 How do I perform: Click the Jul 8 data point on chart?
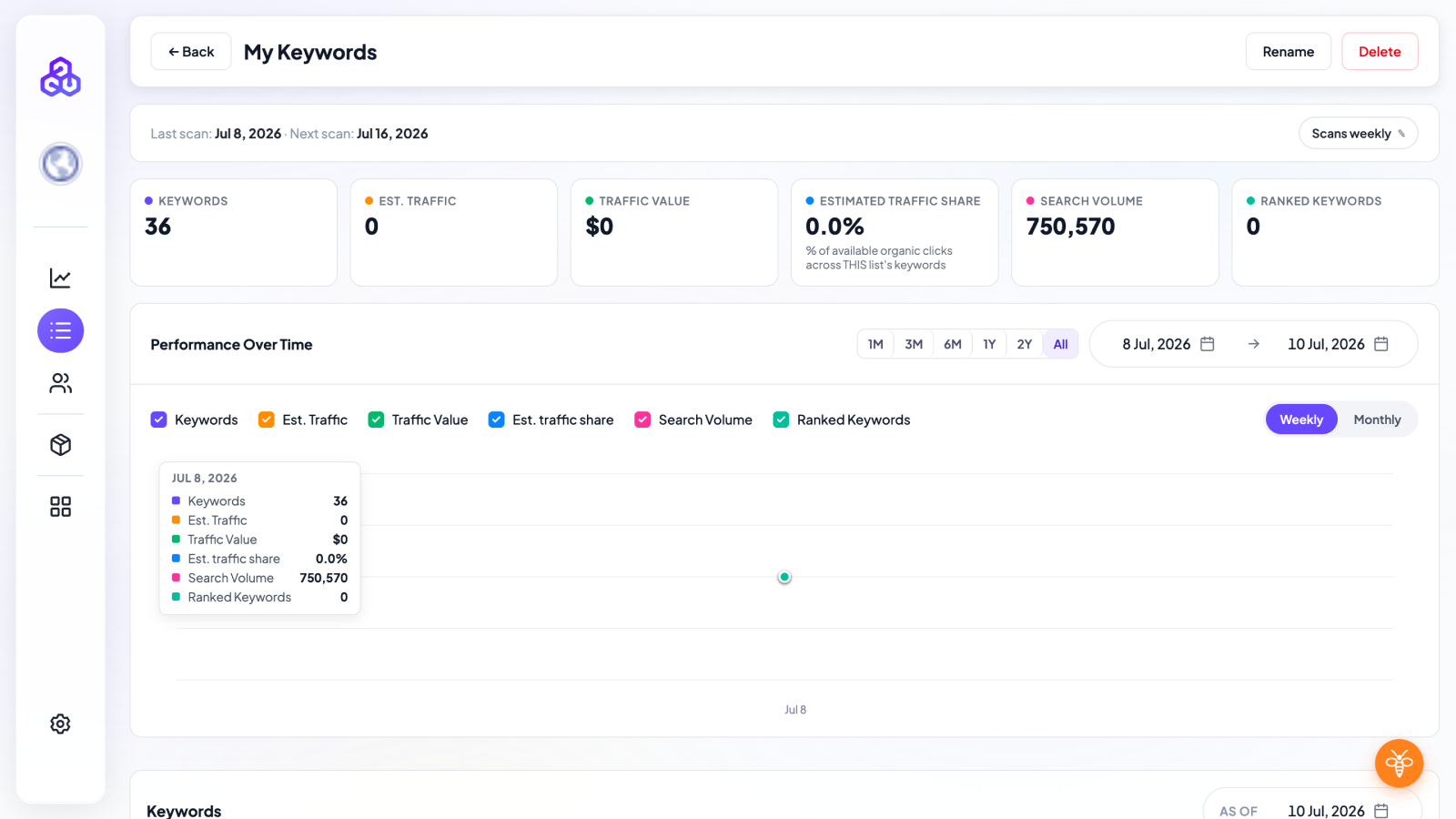tap(784, 577)
